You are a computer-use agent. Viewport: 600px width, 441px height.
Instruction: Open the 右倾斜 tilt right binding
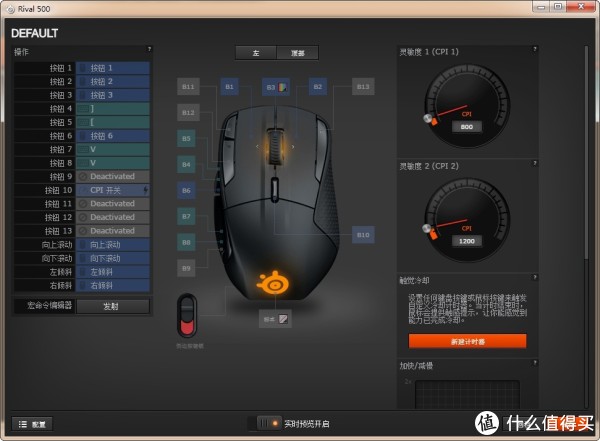(x=112, y=285)
